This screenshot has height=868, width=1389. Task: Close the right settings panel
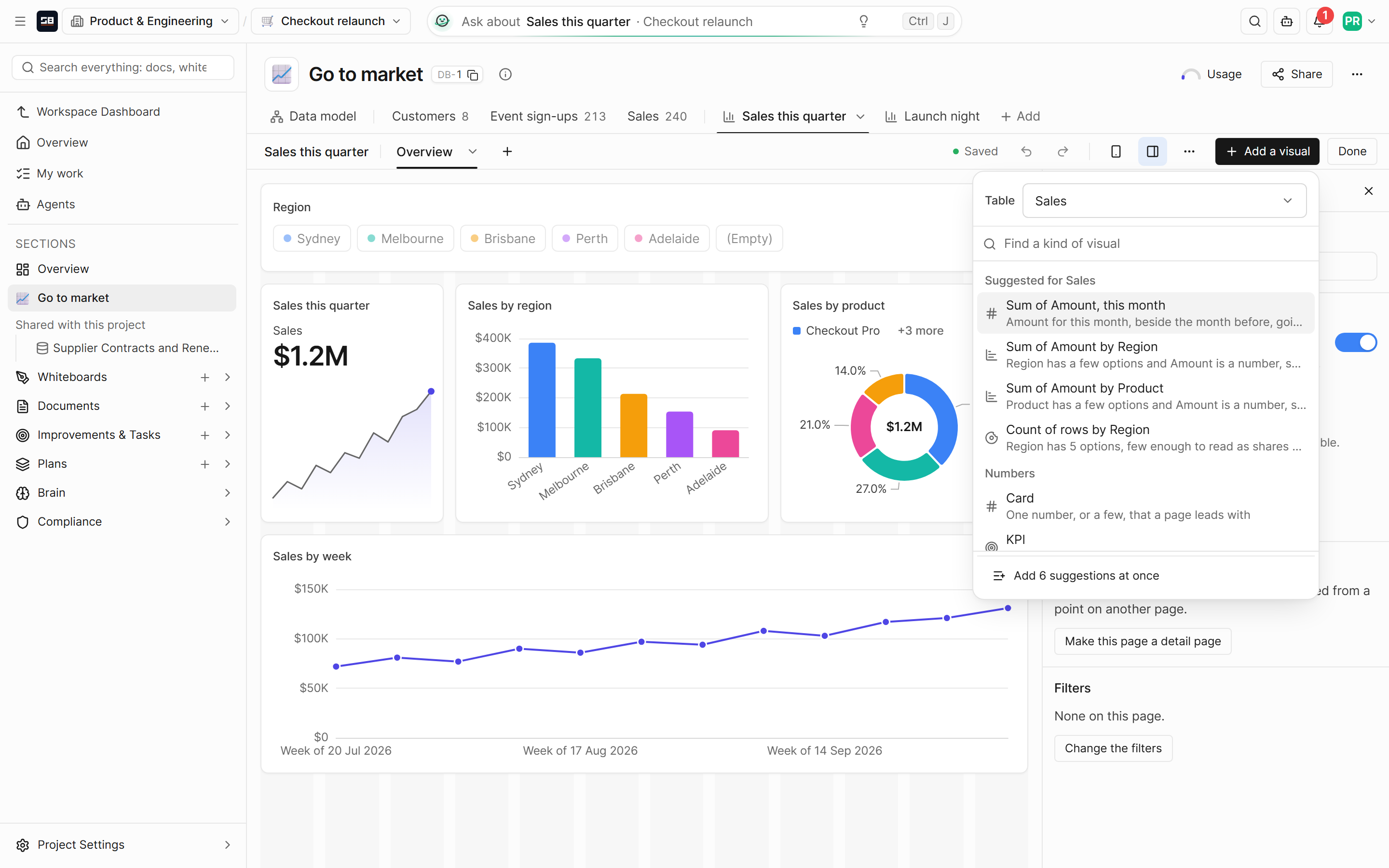(x=1368, y=191)
